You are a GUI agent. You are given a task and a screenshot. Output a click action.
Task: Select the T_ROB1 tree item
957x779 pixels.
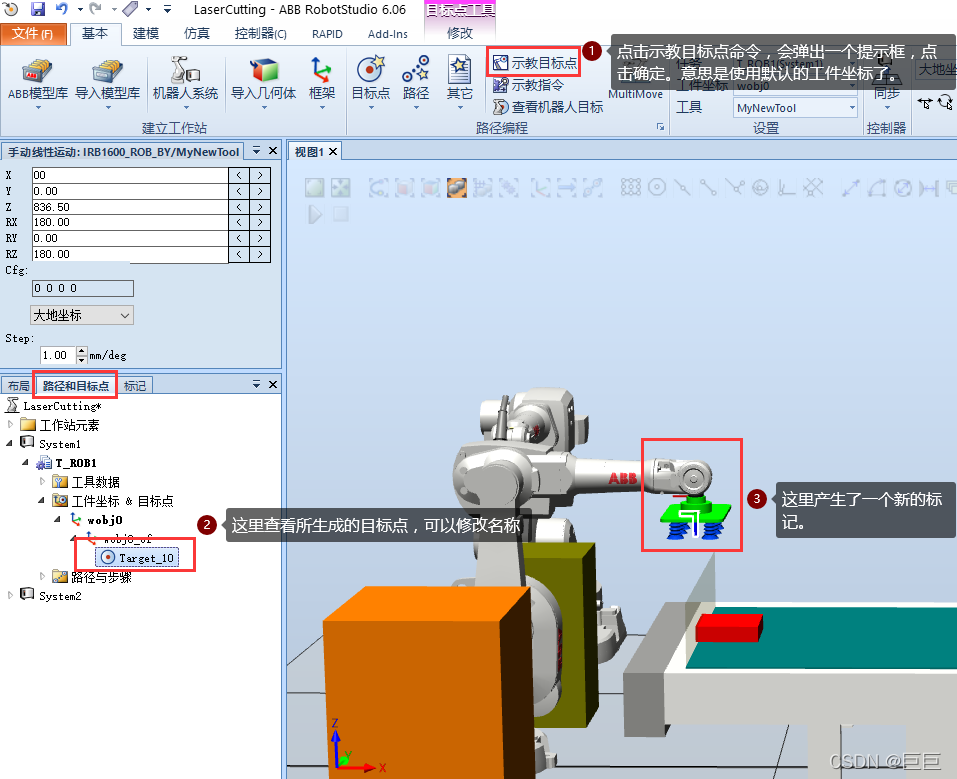tap(76, 463)
